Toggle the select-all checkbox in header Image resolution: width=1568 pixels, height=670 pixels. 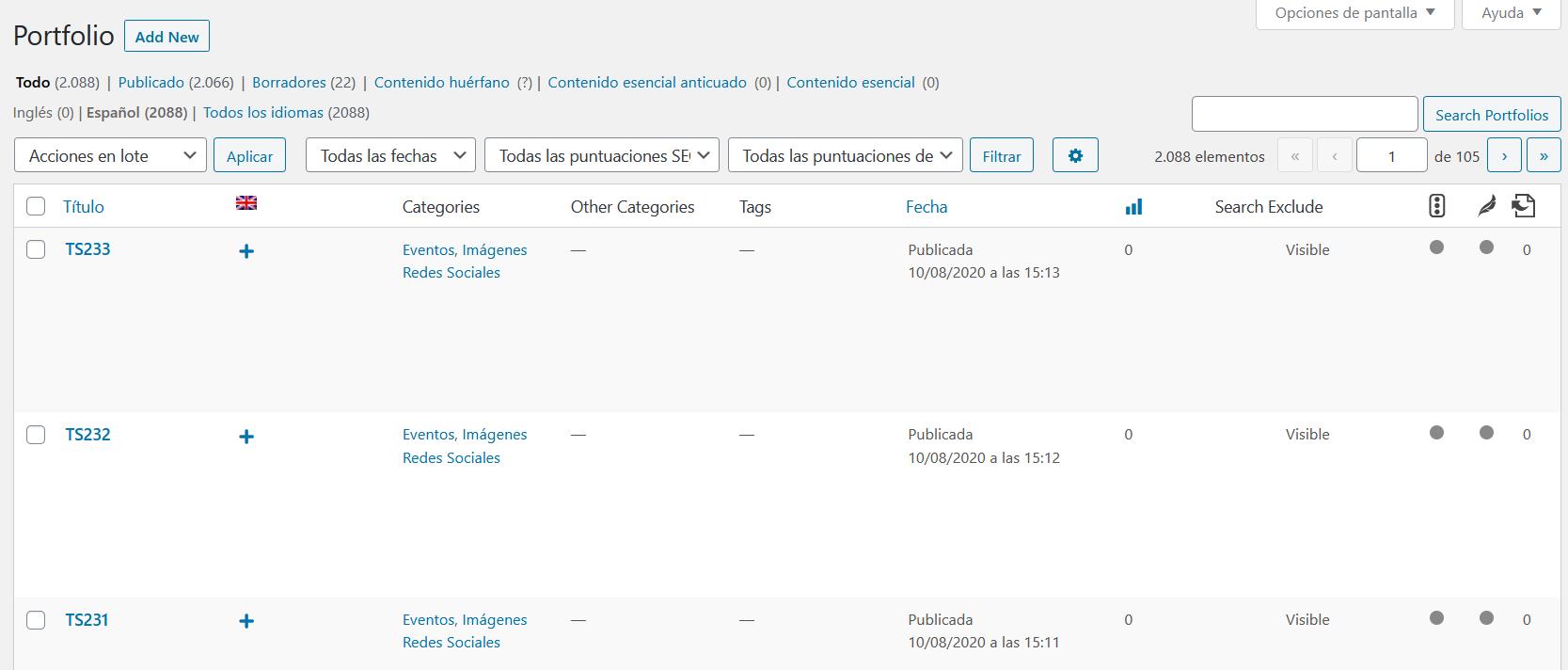point(36,207)
